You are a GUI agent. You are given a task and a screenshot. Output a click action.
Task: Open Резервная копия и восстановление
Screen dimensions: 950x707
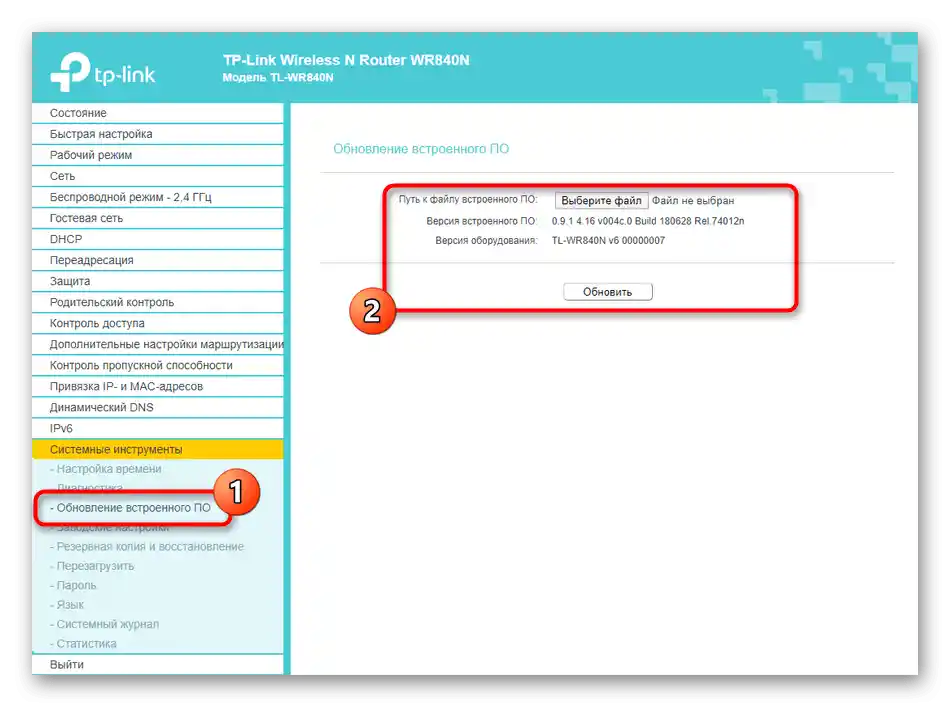(147, 546)
